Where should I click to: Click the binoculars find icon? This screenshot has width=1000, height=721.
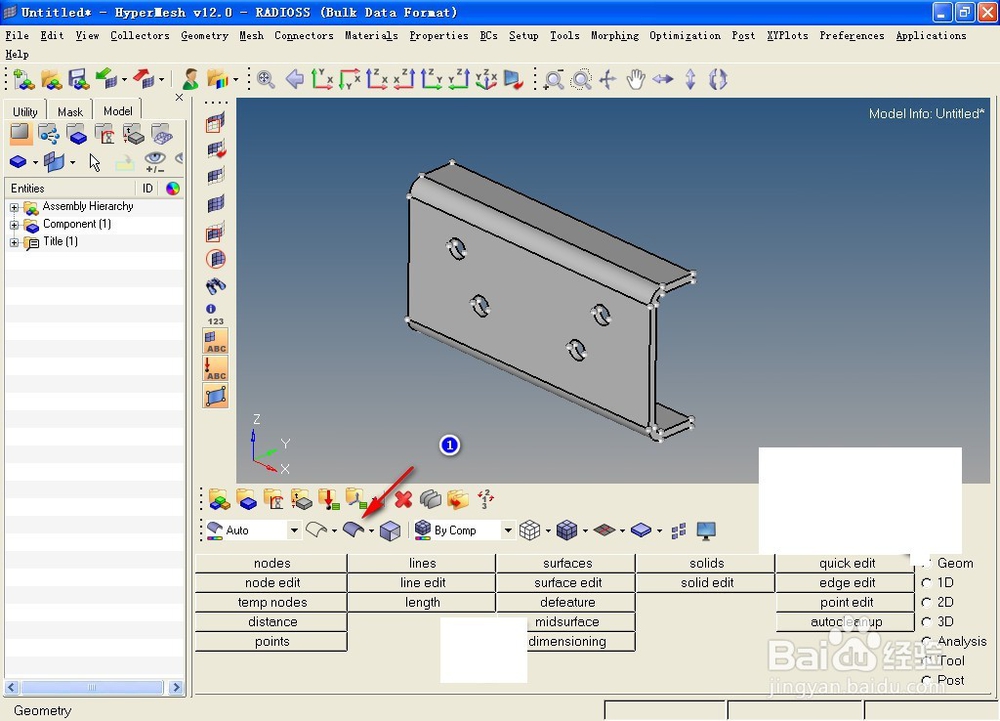(216, 286)
